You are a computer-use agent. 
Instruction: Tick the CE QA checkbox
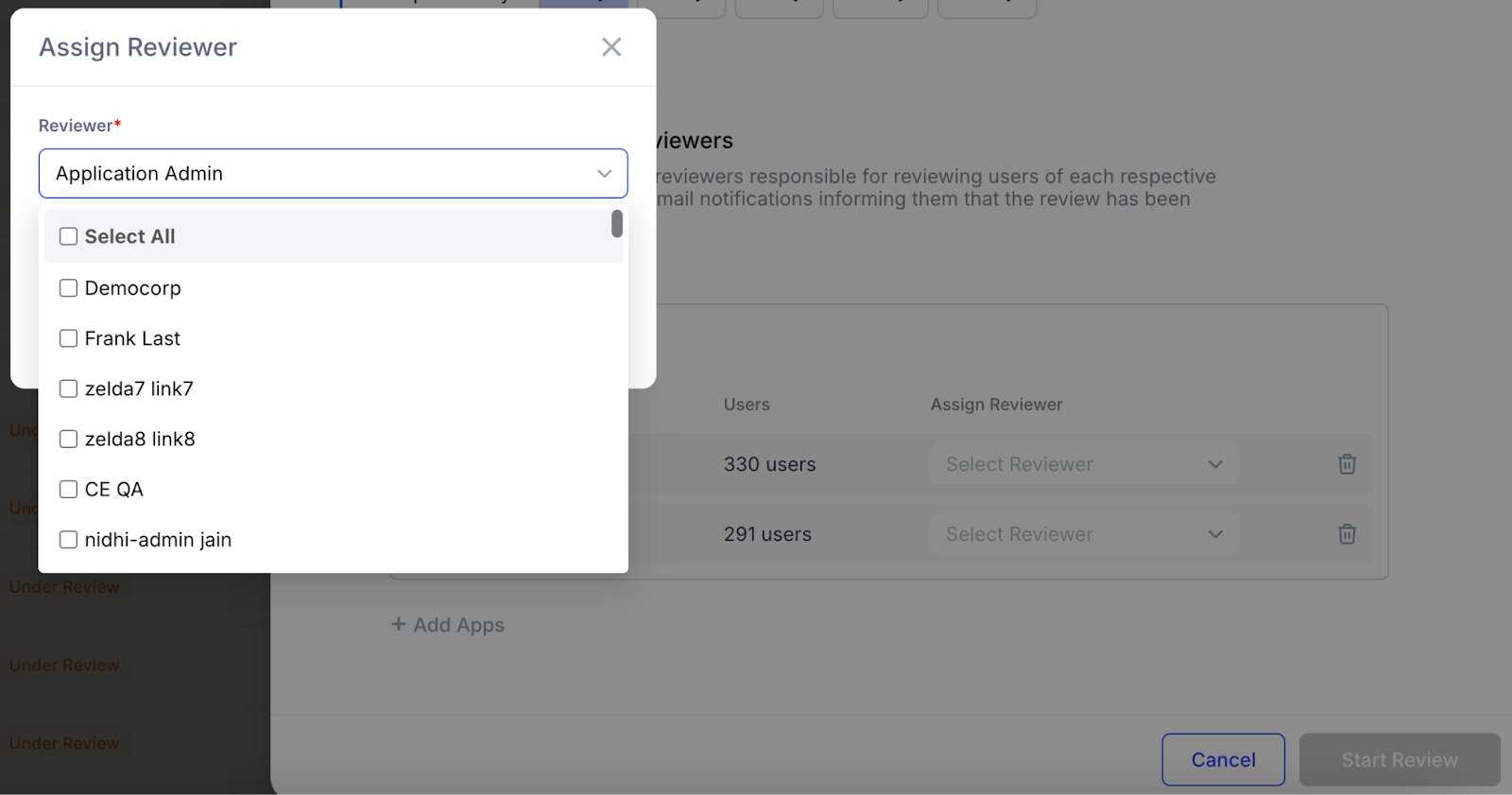[x=68, y=489]
